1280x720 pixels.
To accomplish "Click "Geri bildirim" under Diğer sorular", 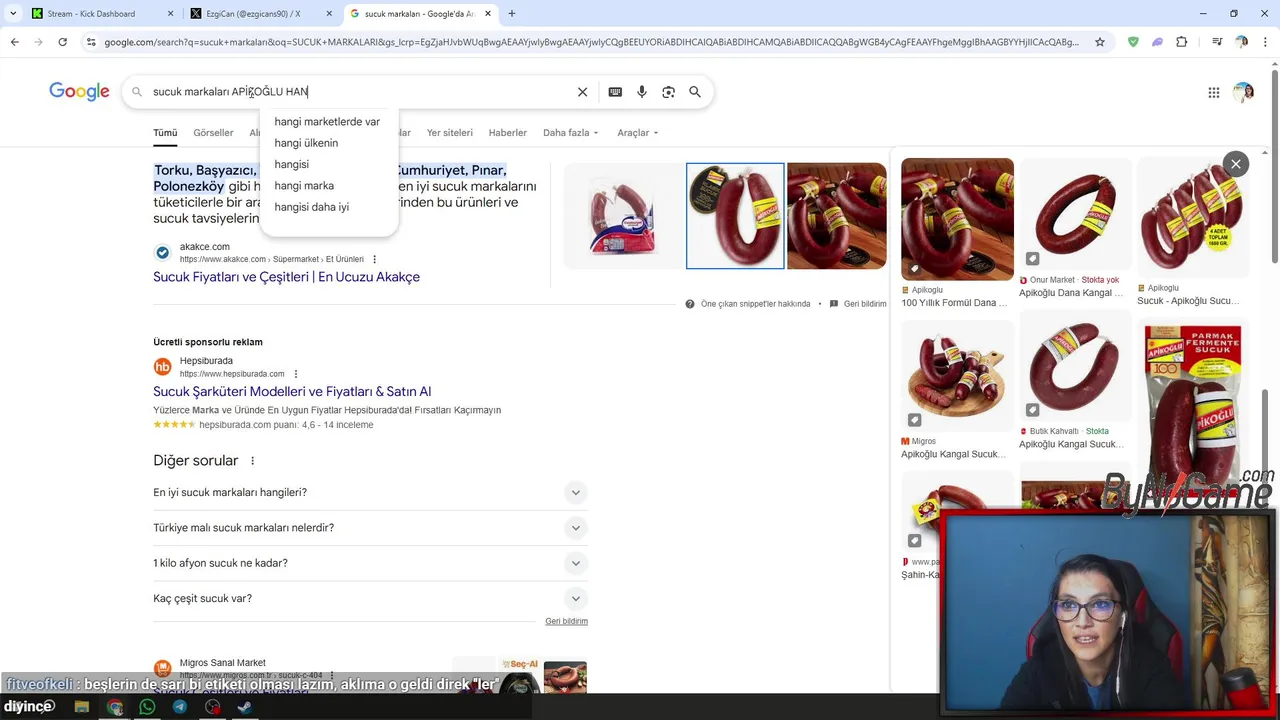I will coord(566,621).
